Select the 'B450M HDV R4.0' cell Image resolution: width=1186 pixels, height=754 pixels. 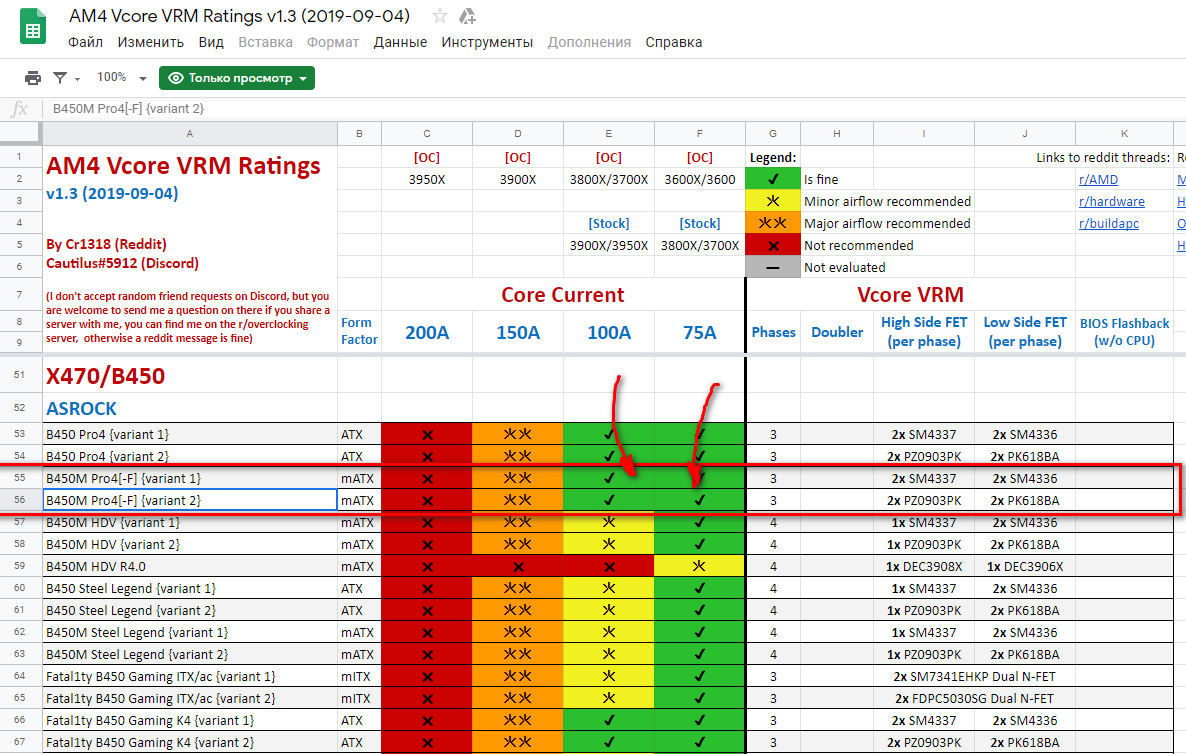[x=190, y=566]
